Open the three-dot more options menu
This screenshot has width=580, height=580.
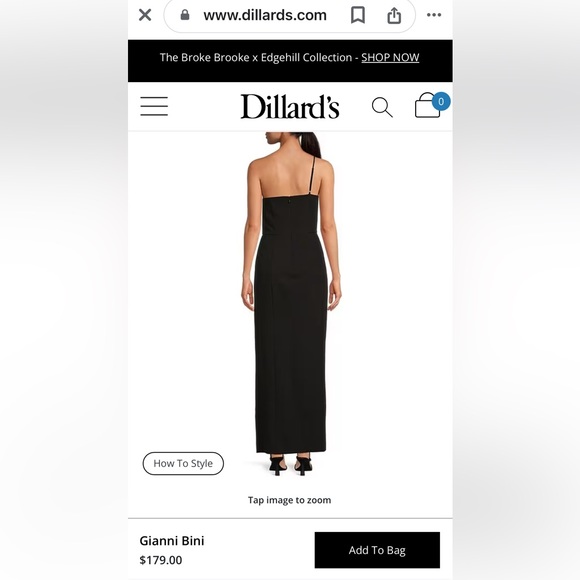click(x=434, y=15)
